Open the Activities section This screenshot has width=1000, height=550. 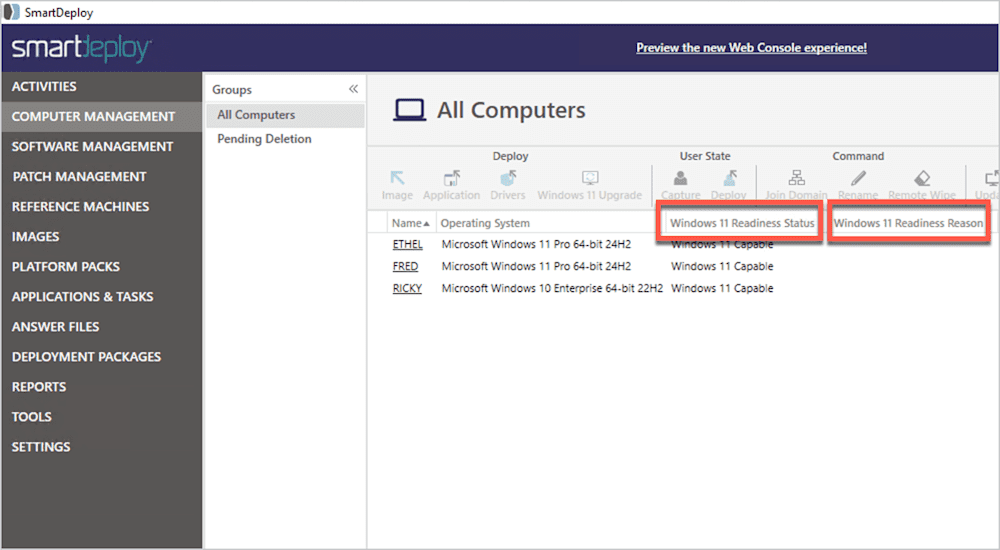tap(101, 86)
